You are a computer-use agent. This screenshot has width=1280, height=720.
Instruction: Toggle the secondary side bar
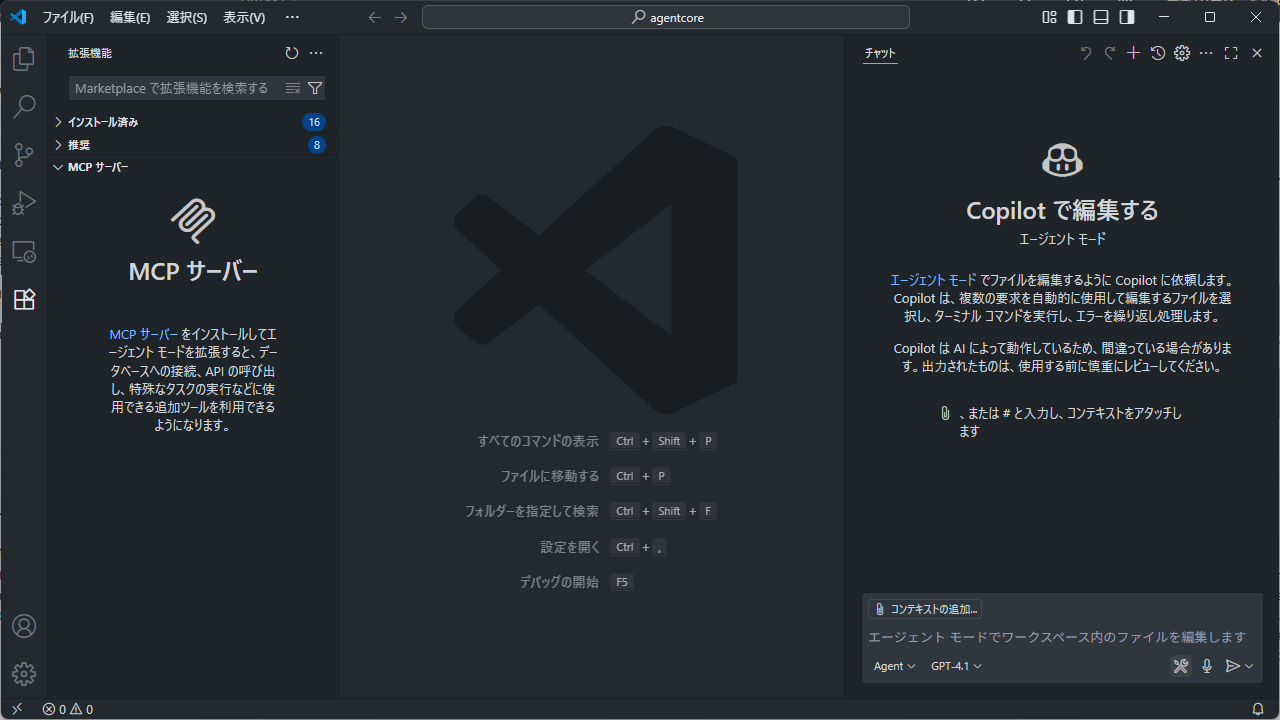(1127, 17)
